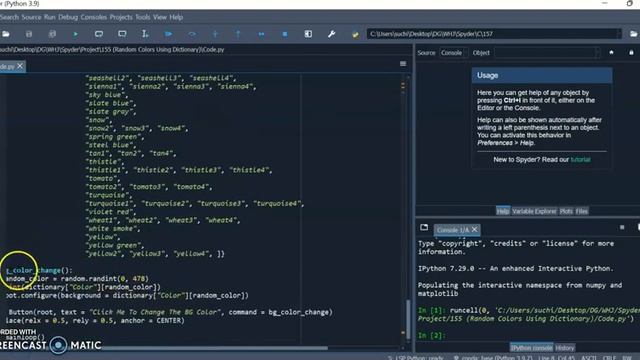The height and width of the screenshot is (360, 640).
Task: Open the editor pane options hamburger menu
Action: pos(403,64)
